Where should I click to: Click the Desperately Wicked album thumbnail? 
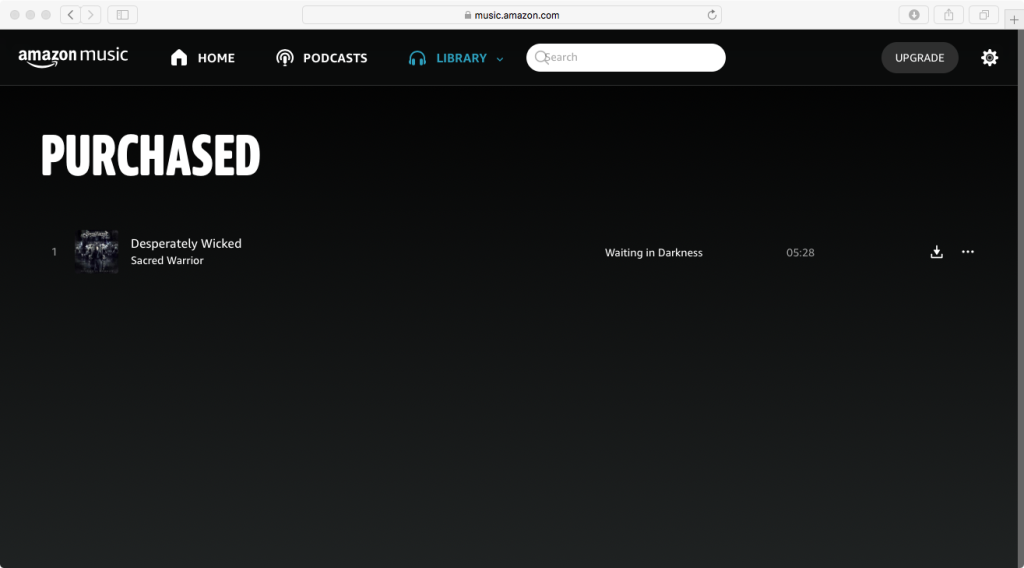point(96,252)
